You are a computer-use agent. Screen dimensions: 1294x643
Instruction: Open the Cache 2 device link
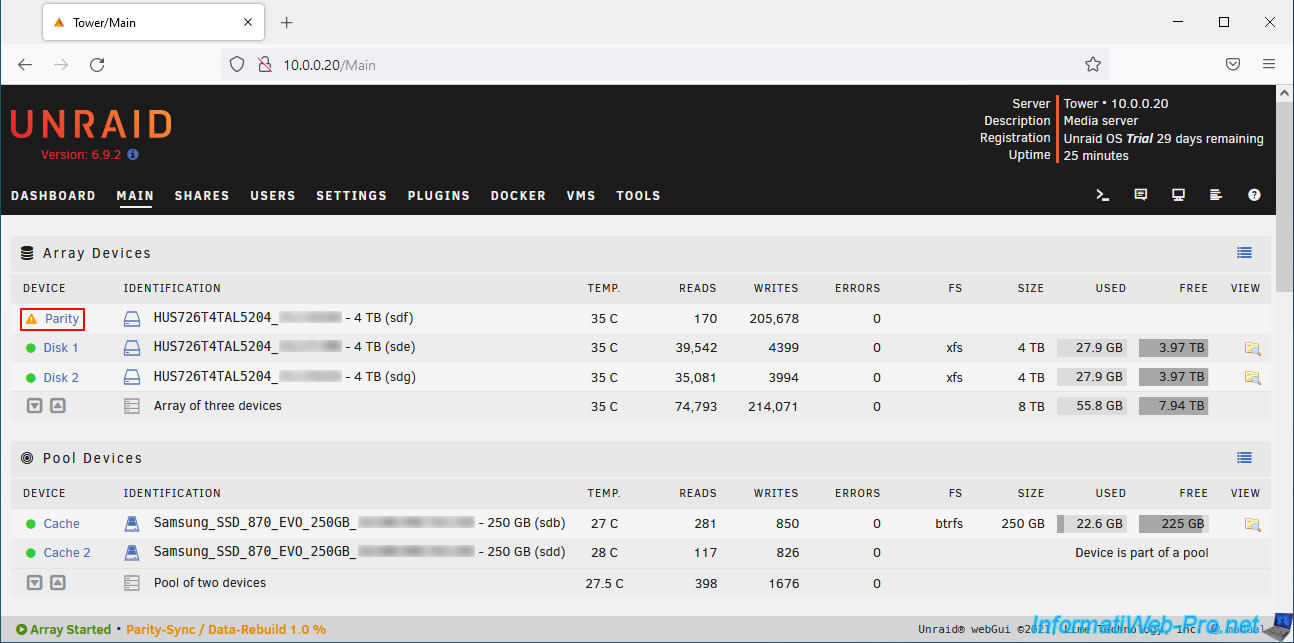pyautogui.click(x=66, y=553)
